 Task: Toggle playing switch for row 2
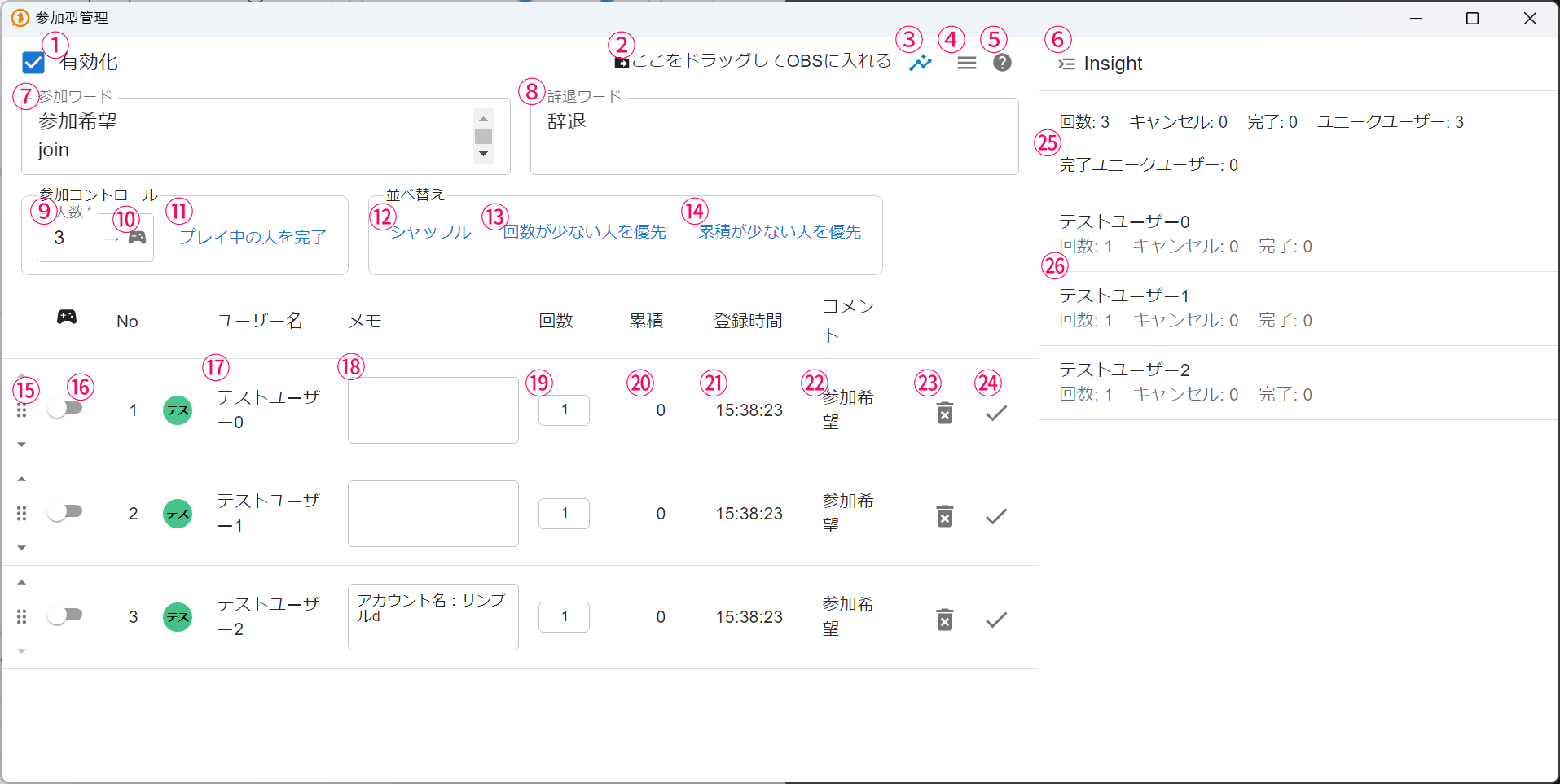coord(65,511)
